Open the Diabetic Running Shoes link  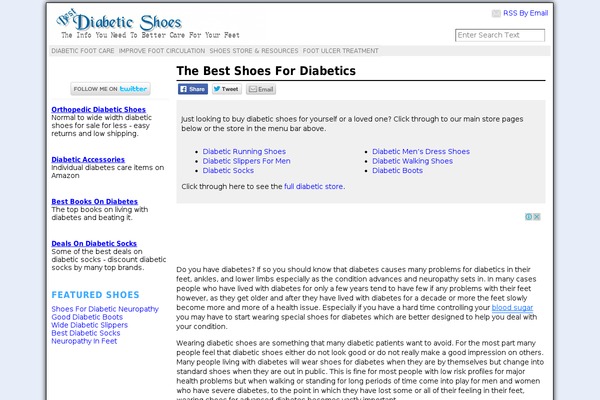(244, 152)
